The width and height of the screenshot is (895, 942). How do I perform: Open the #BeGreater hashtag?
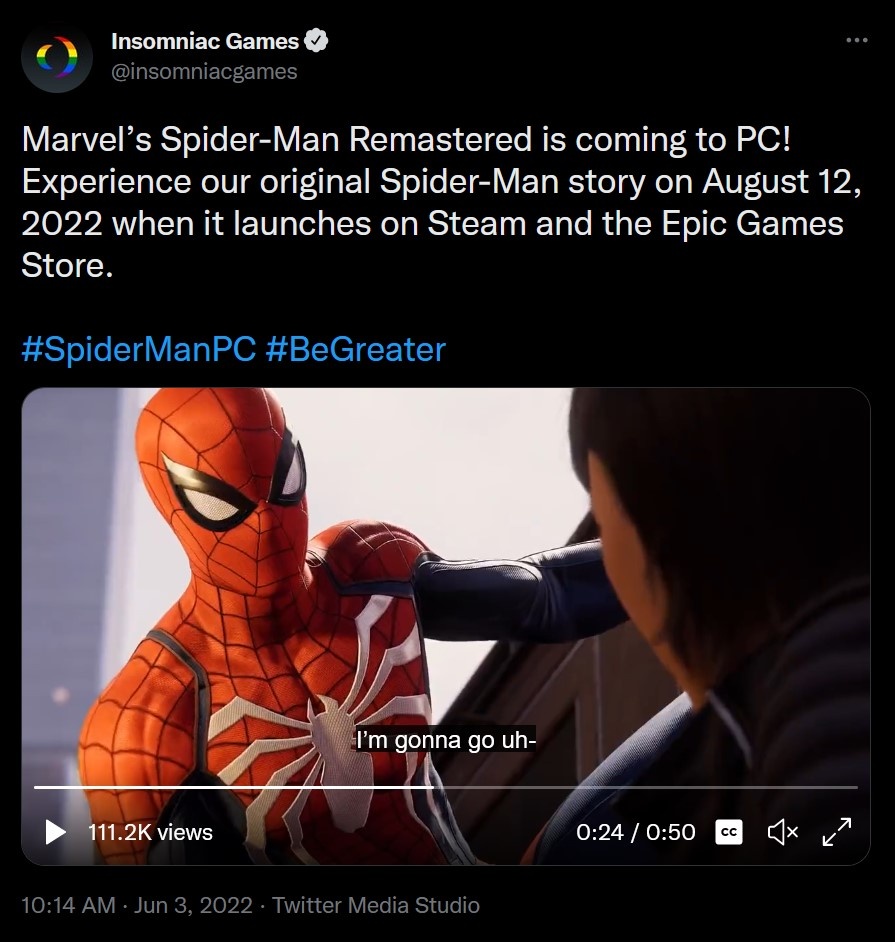click(355, 349)
